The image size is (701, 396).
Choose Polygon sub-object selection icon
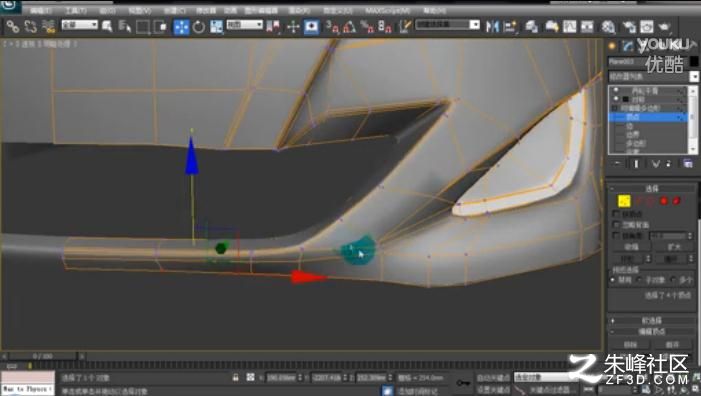point(663,201)
